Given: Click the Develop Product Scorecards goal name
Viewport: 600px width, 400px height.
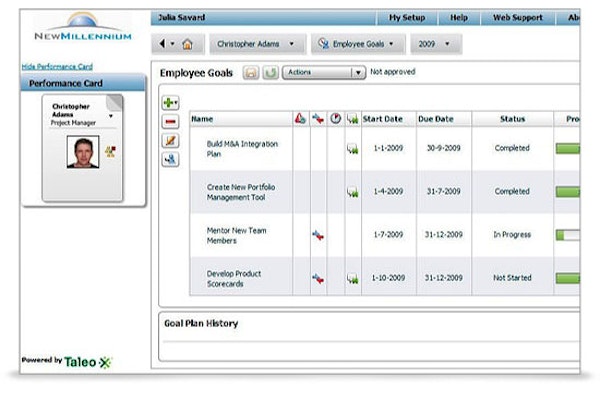Looking at the screenshot, I should (x=235, y=278).
